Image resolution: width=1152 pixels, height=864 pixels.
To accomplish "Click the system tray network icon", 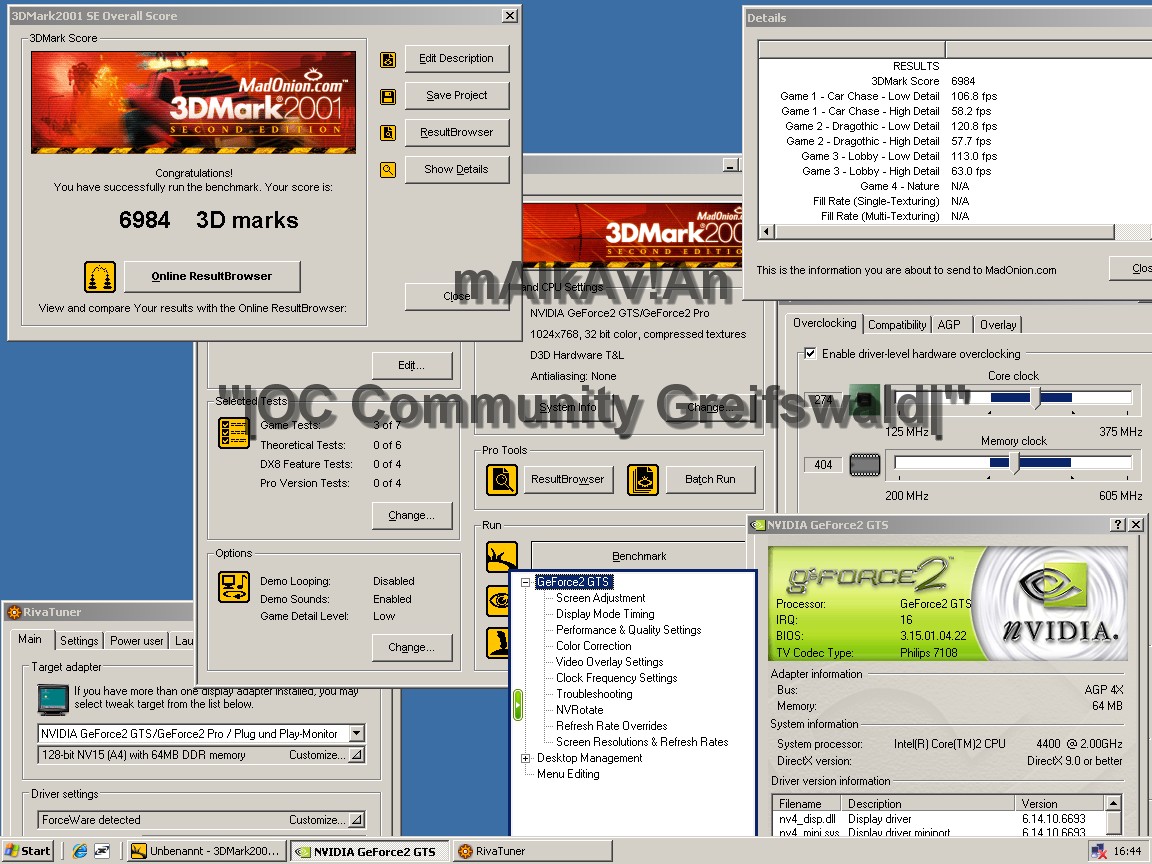I will pos(1098,851).
